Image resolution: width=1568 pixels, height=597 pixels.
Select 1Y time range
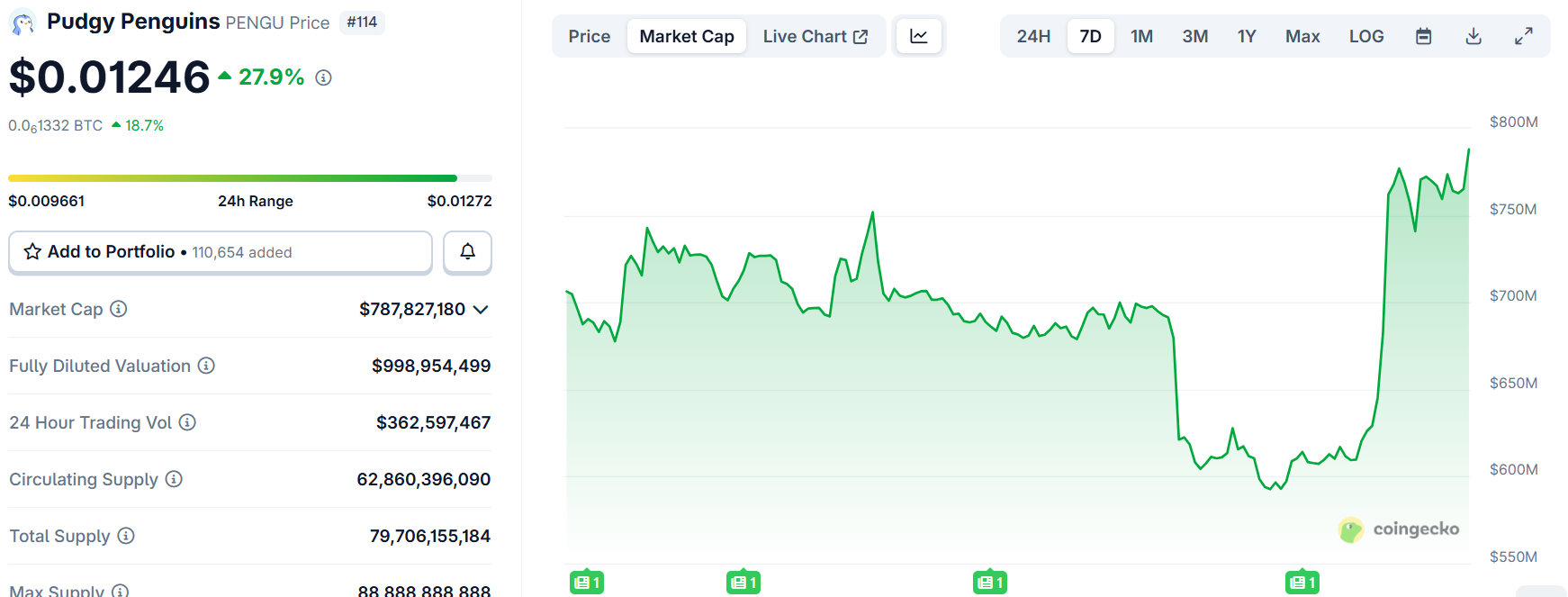coord(1247,36)
